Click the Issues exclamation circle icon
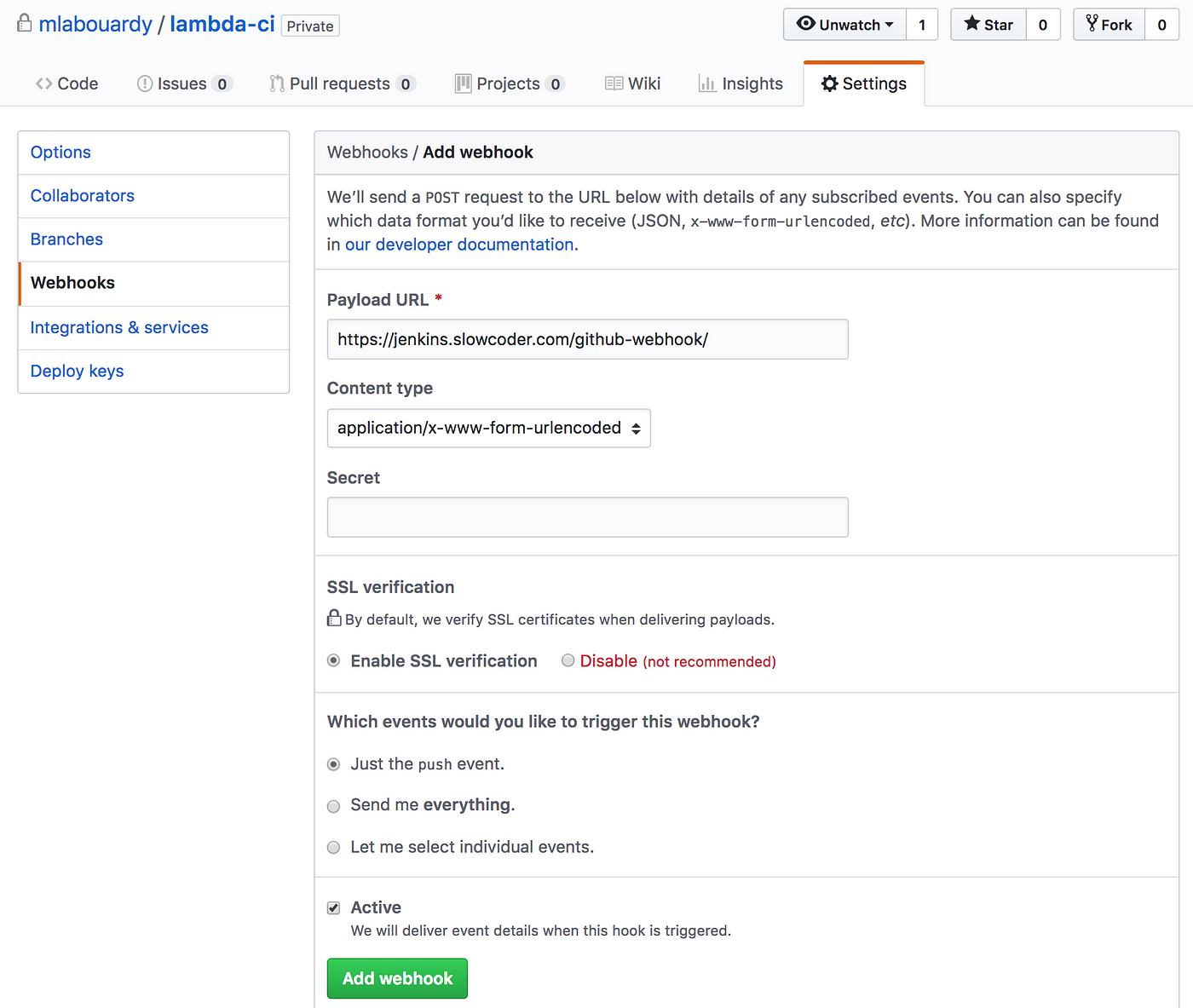 coord(145,84)
